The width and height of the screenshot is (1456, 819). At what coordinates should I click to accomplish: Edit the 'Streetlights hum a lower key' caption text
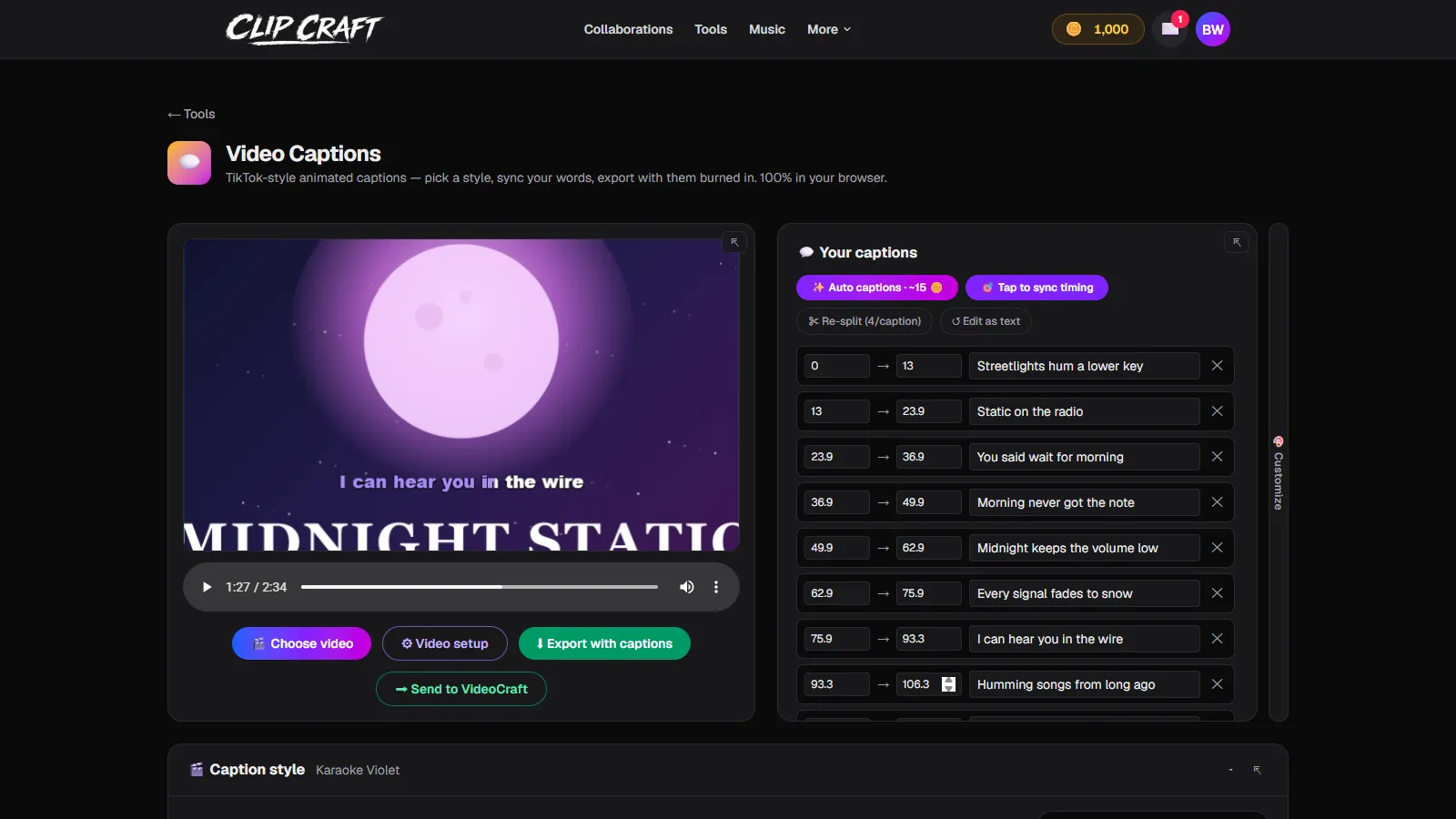1084,366
